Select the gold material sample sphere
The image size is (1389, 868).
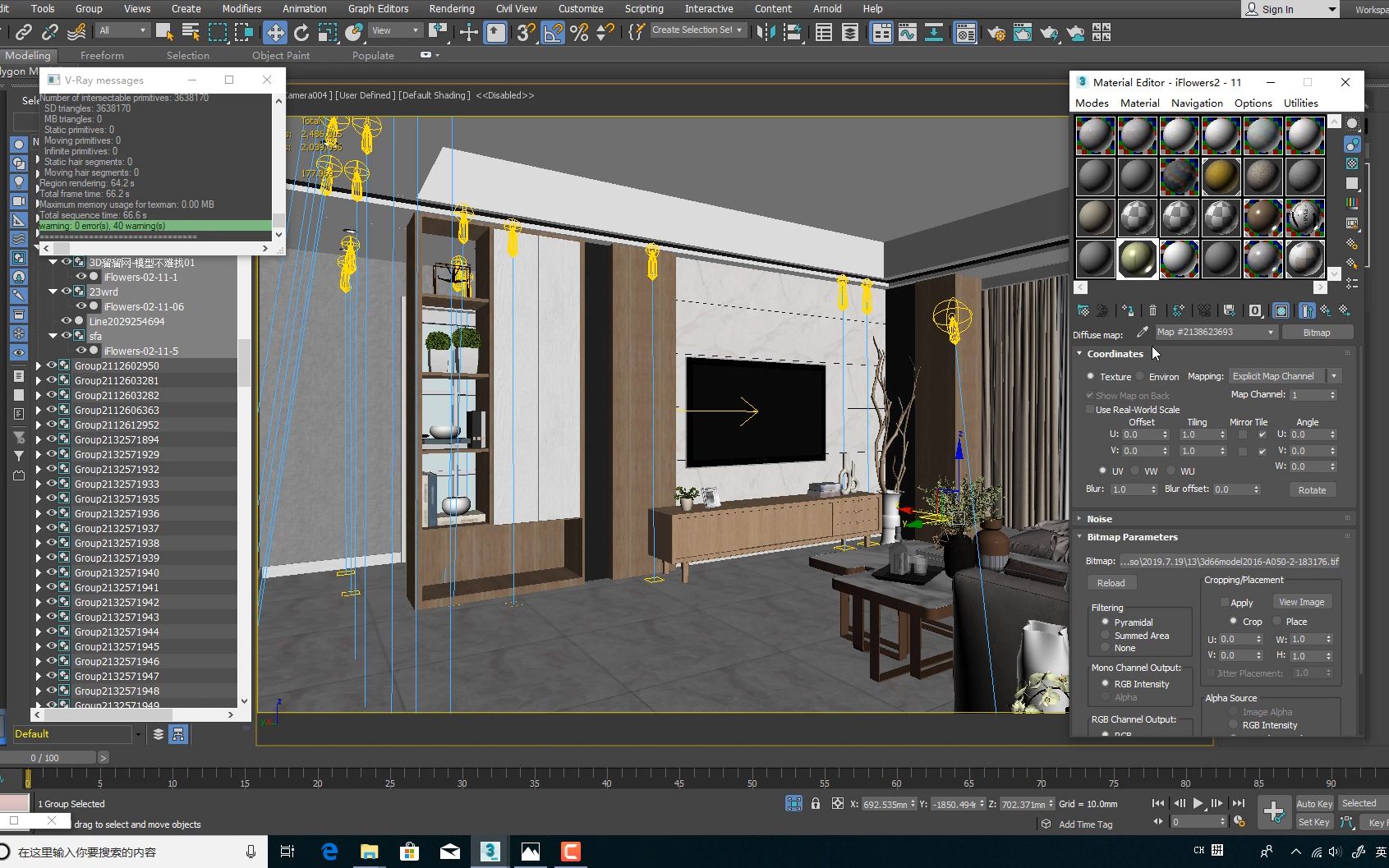1220,176
